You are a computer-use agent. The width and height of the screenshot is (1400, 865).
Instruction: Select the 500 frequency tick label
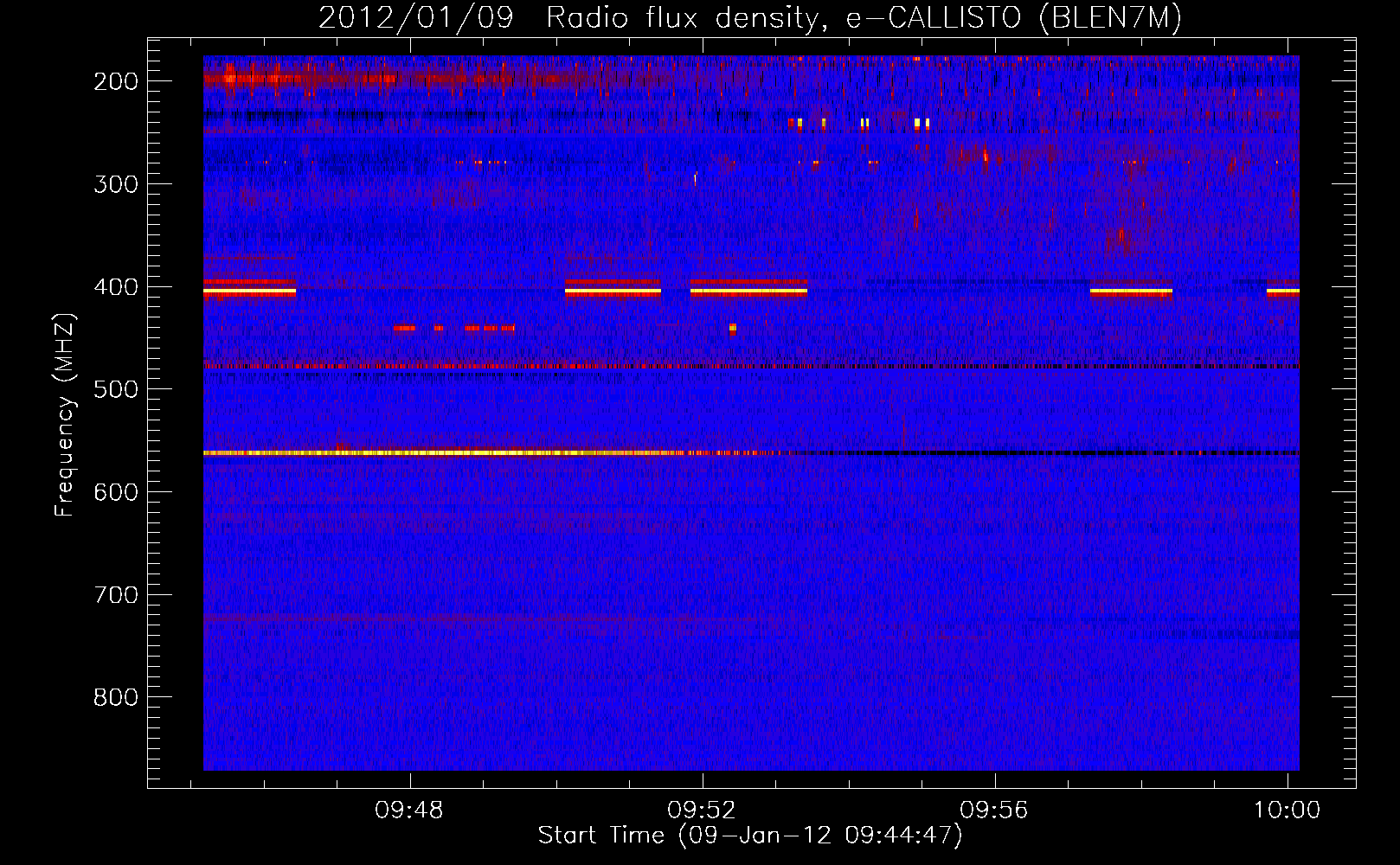(115, 389)
